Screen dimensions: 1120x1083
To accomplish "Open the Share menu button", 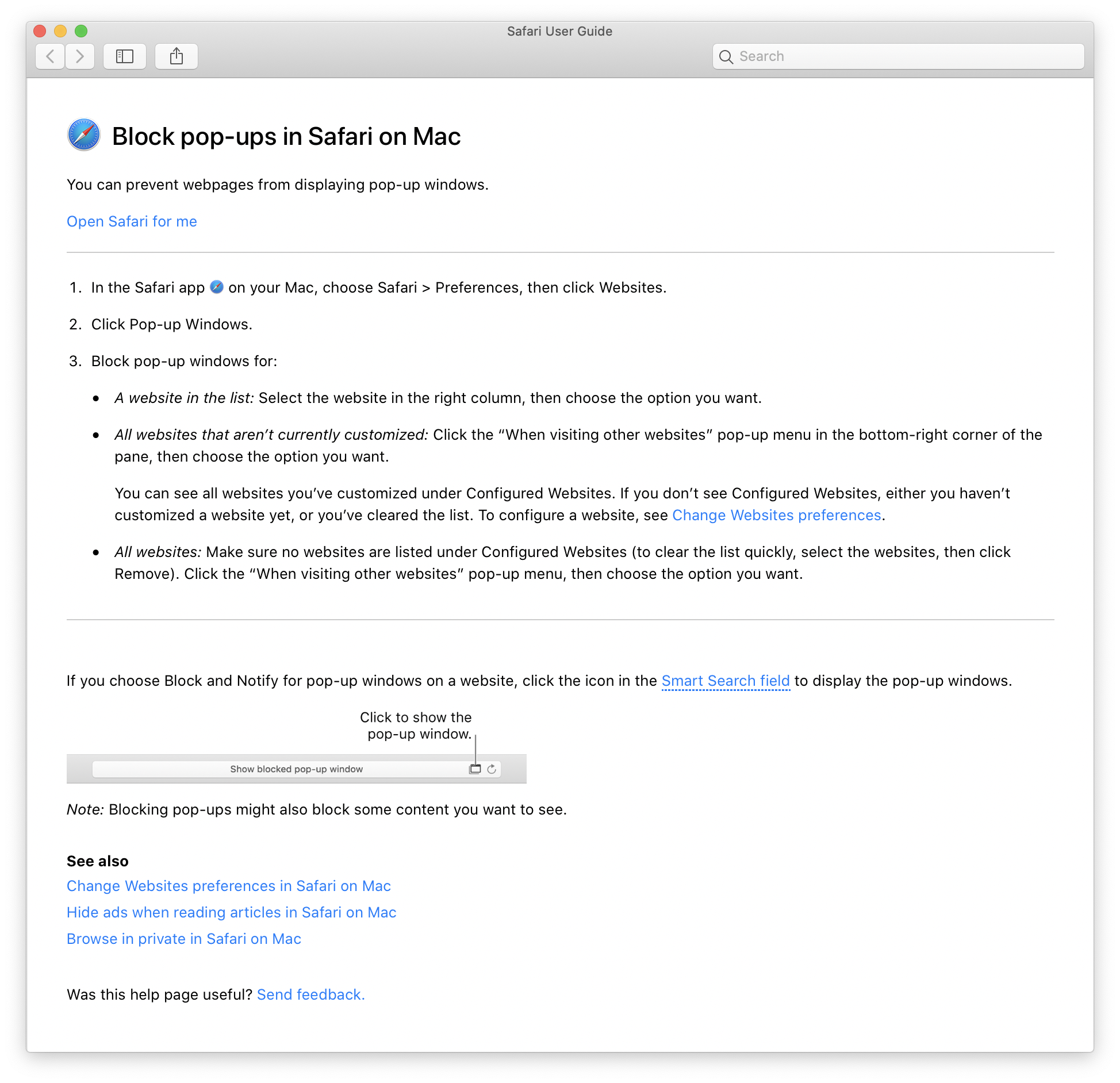I will pos(177,56).
